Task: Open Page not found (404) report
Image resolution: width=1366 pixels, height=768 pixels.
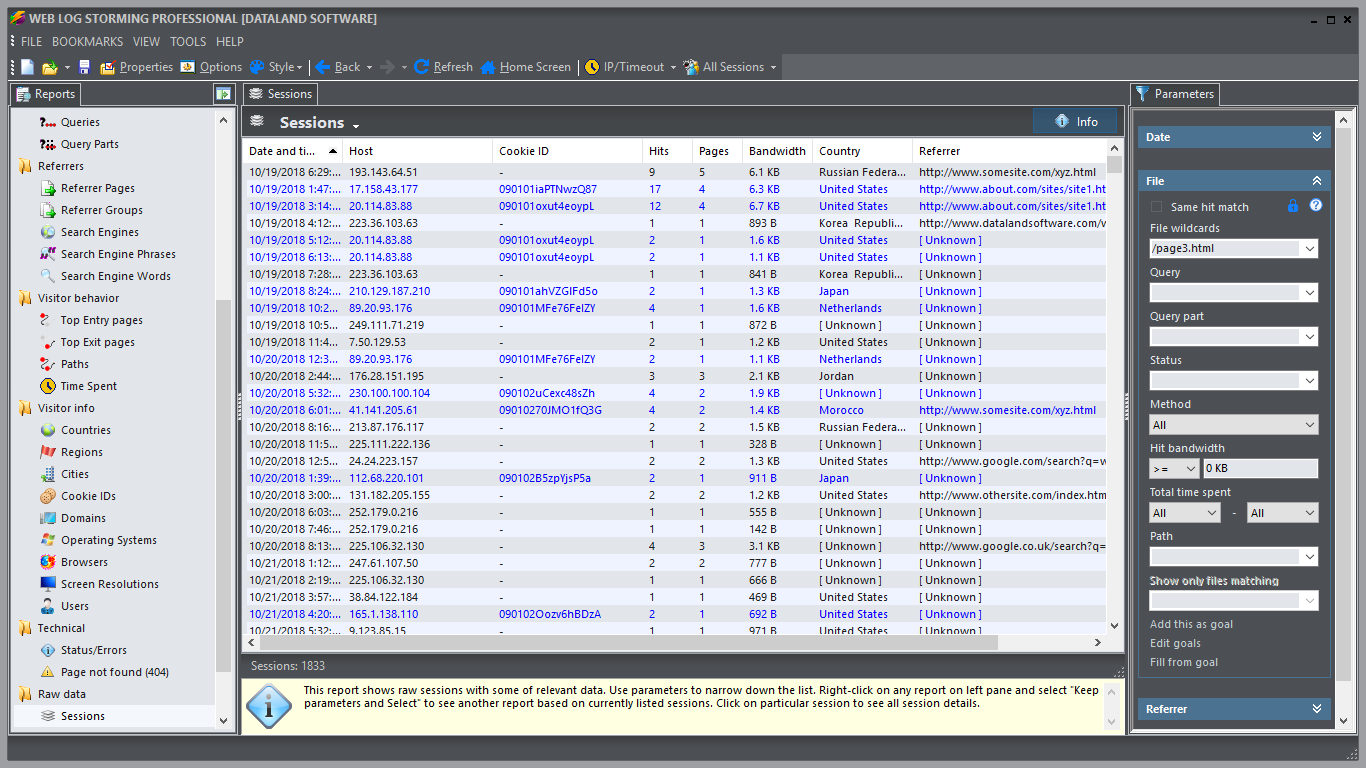Action: point(114,672)
